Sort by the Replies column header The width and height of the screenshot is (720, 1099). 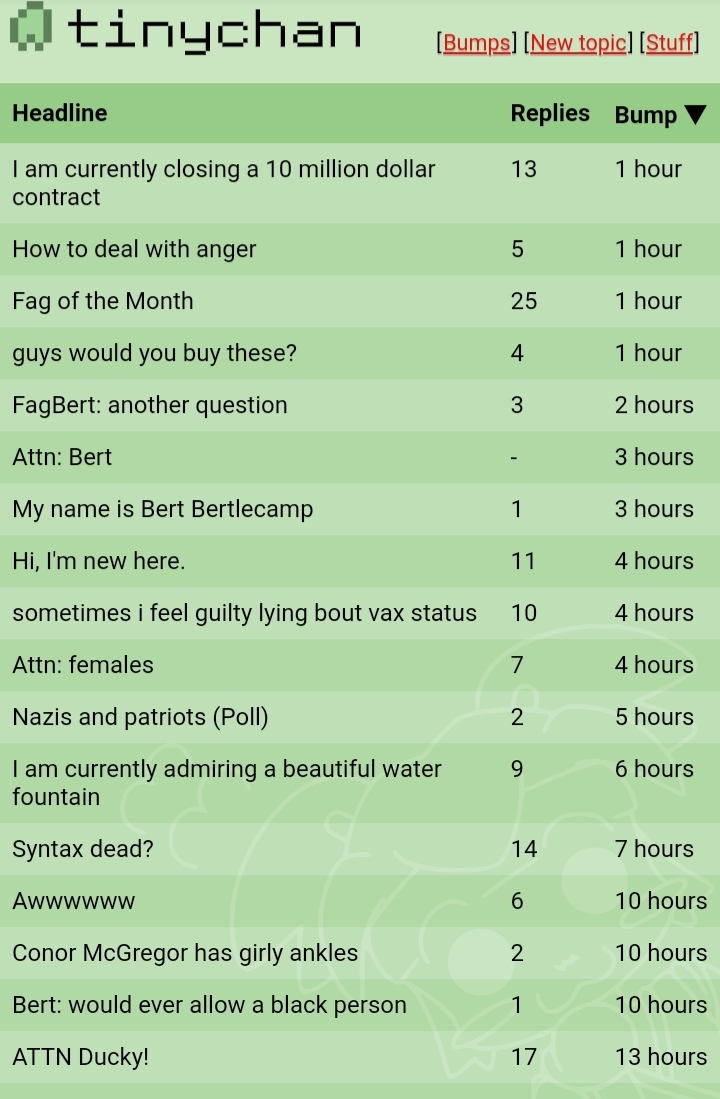click(550, 113)
